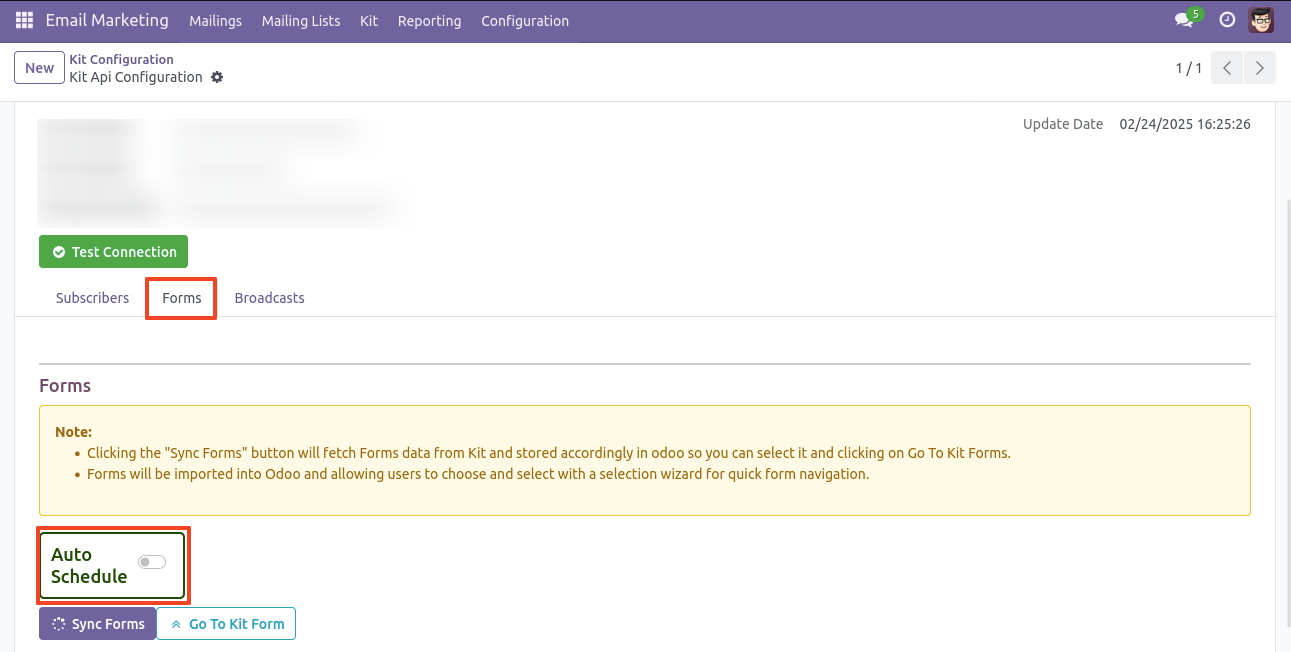Go to next record arrow
The height and width of the screenshot is (652, 1291).
point(1259,68)
